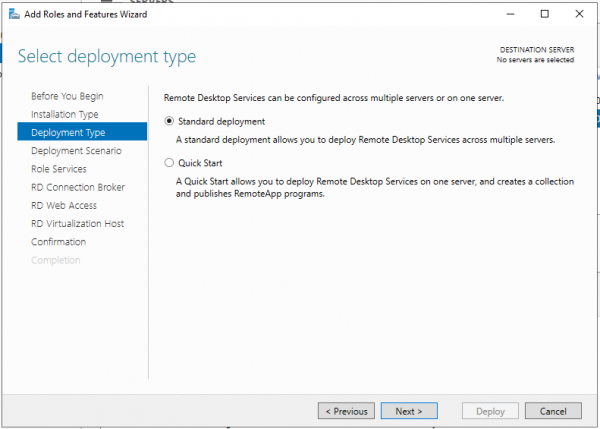Open the Role Services step
Viewport: 600px width, 429px height.
coord(59,169)
